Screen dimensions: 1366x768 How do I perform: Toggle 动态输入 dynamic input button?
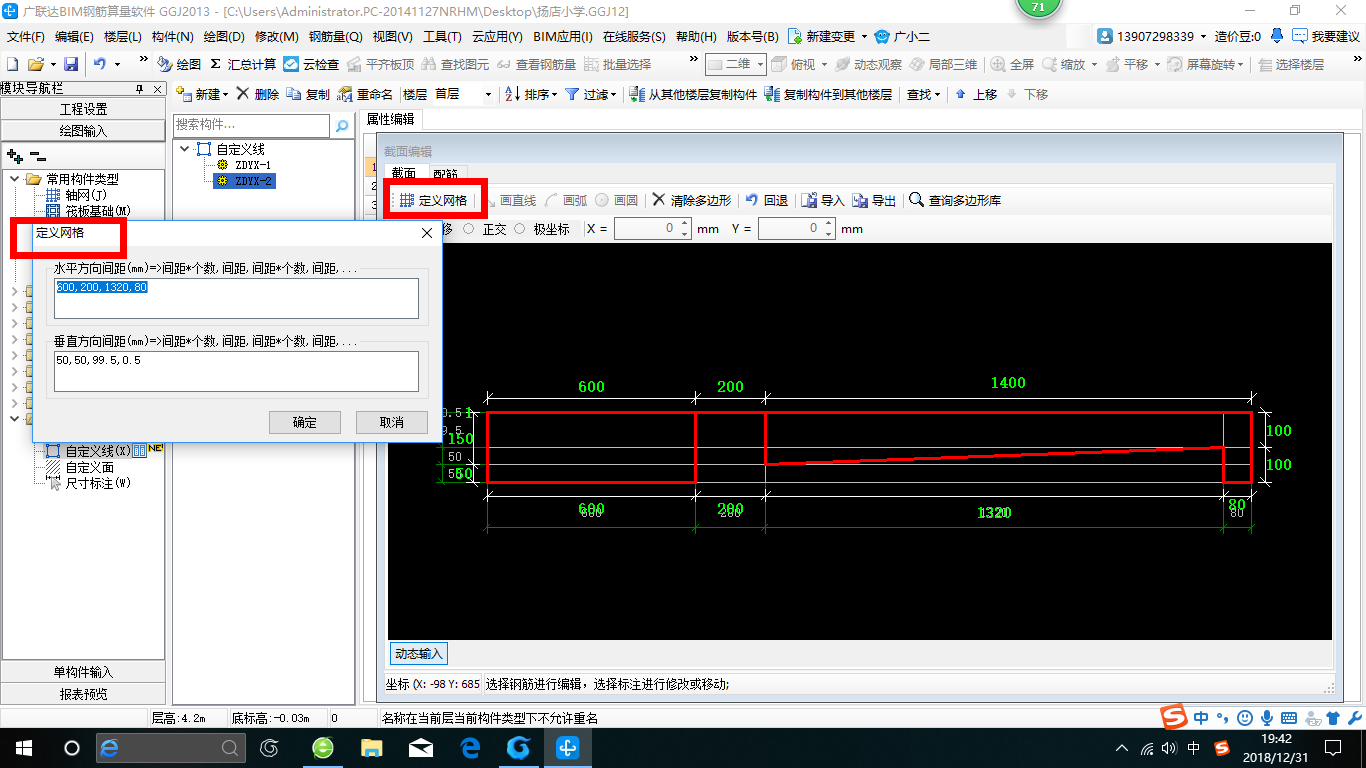click(418, 654)
